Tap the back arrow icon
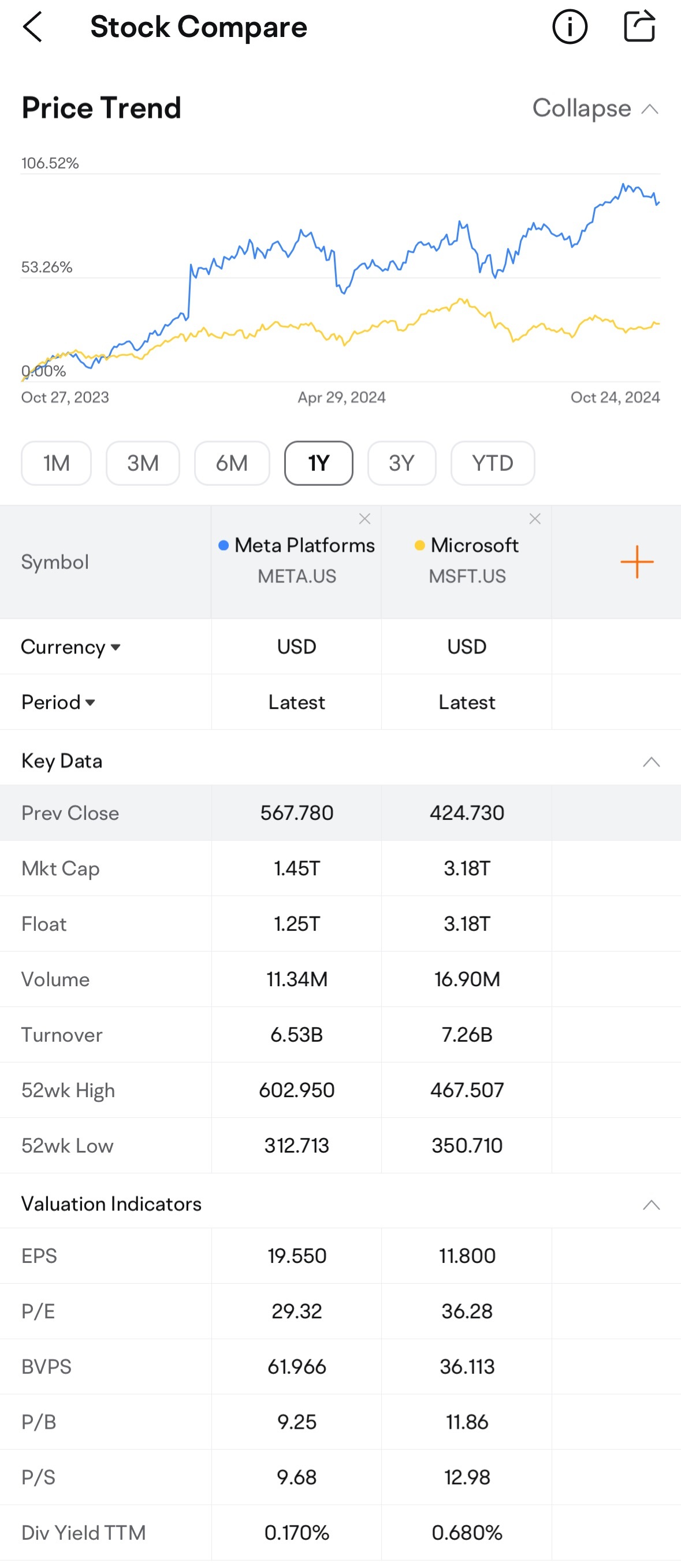The height and width of the screenshot is (1568, 681). 32,27
